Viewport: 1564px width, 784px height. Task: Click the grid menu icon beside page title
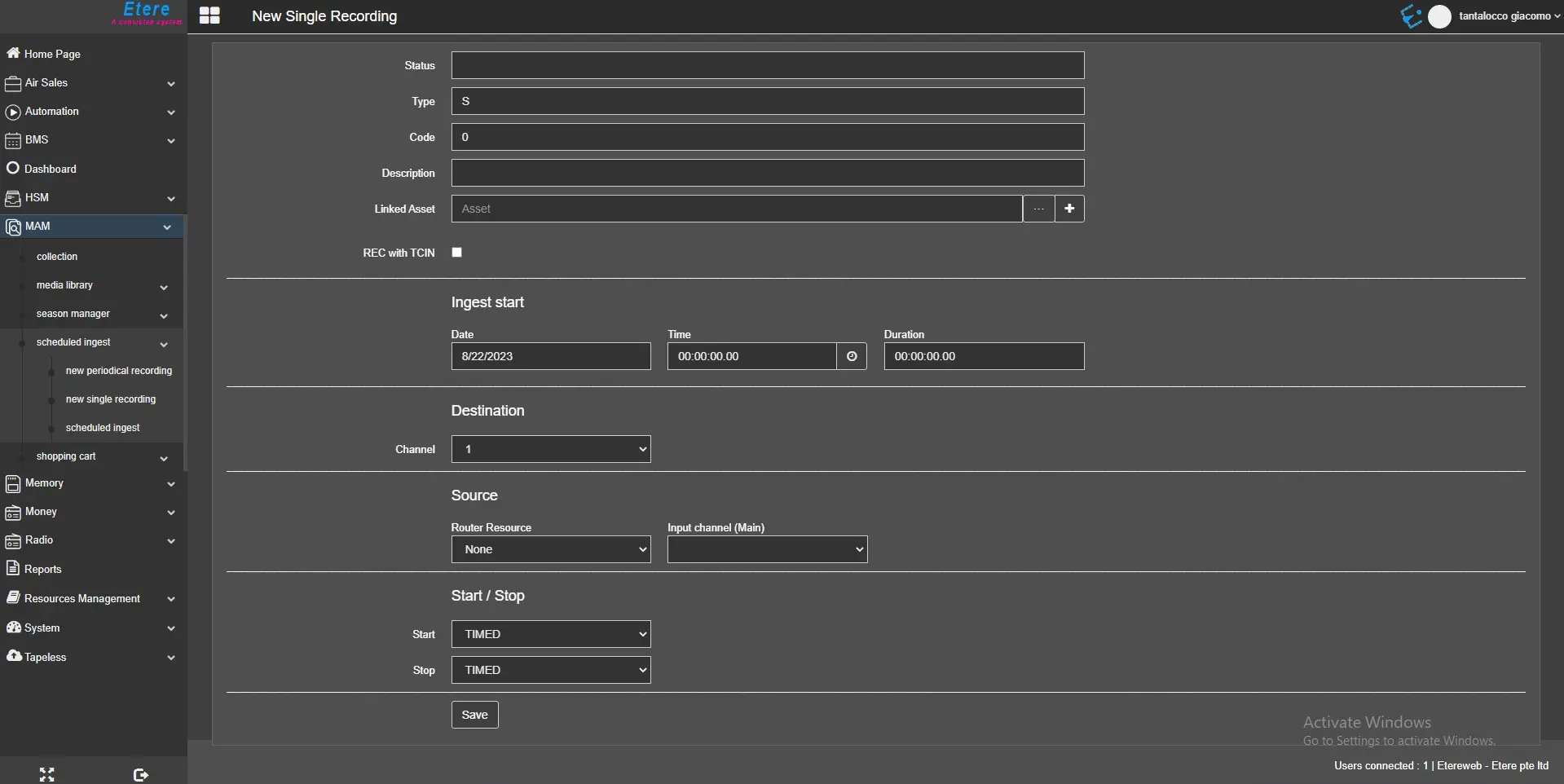pyautogui.click(x=209, y=15)
